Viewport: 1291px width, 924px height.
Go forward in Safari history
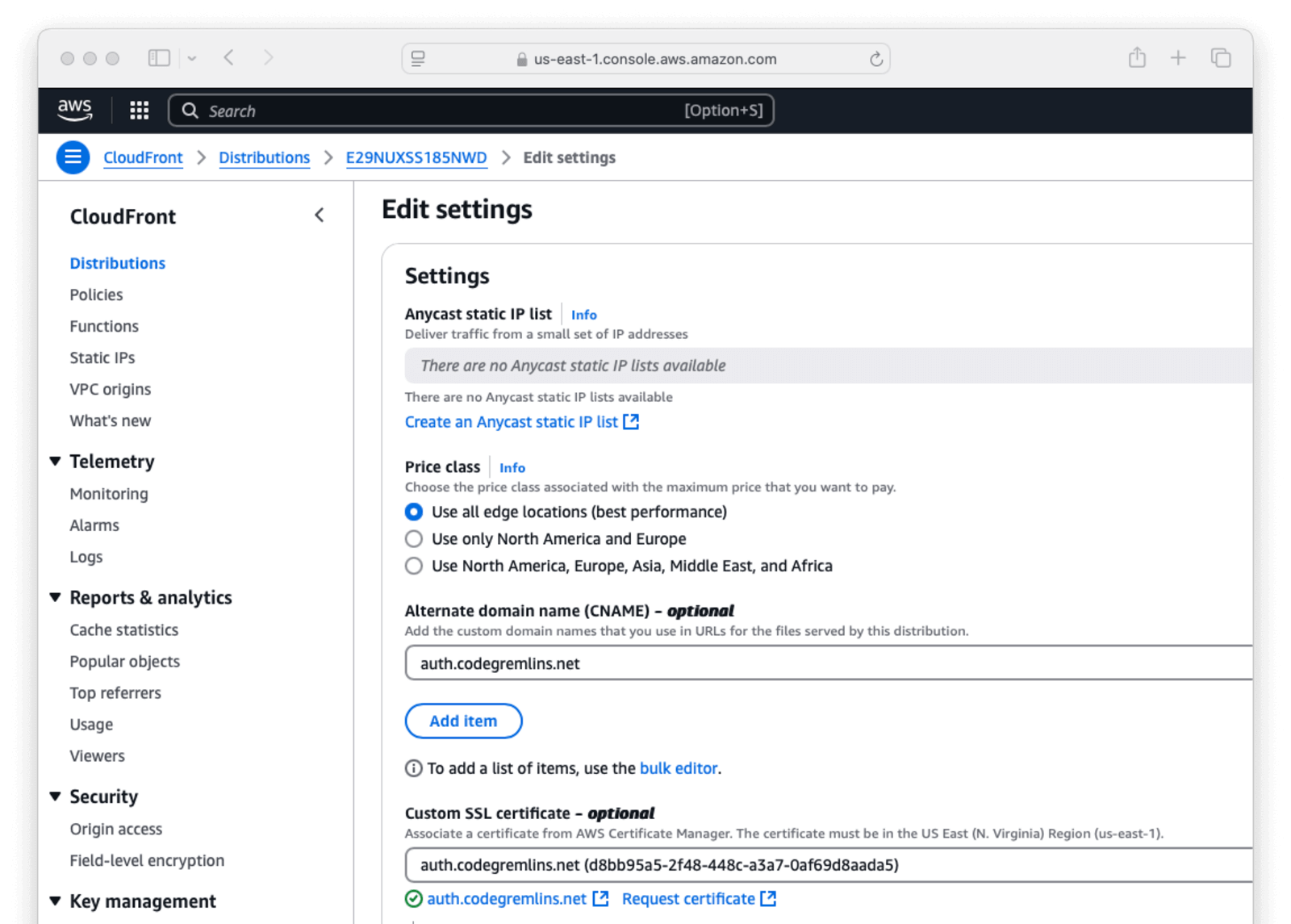point(268,58)
